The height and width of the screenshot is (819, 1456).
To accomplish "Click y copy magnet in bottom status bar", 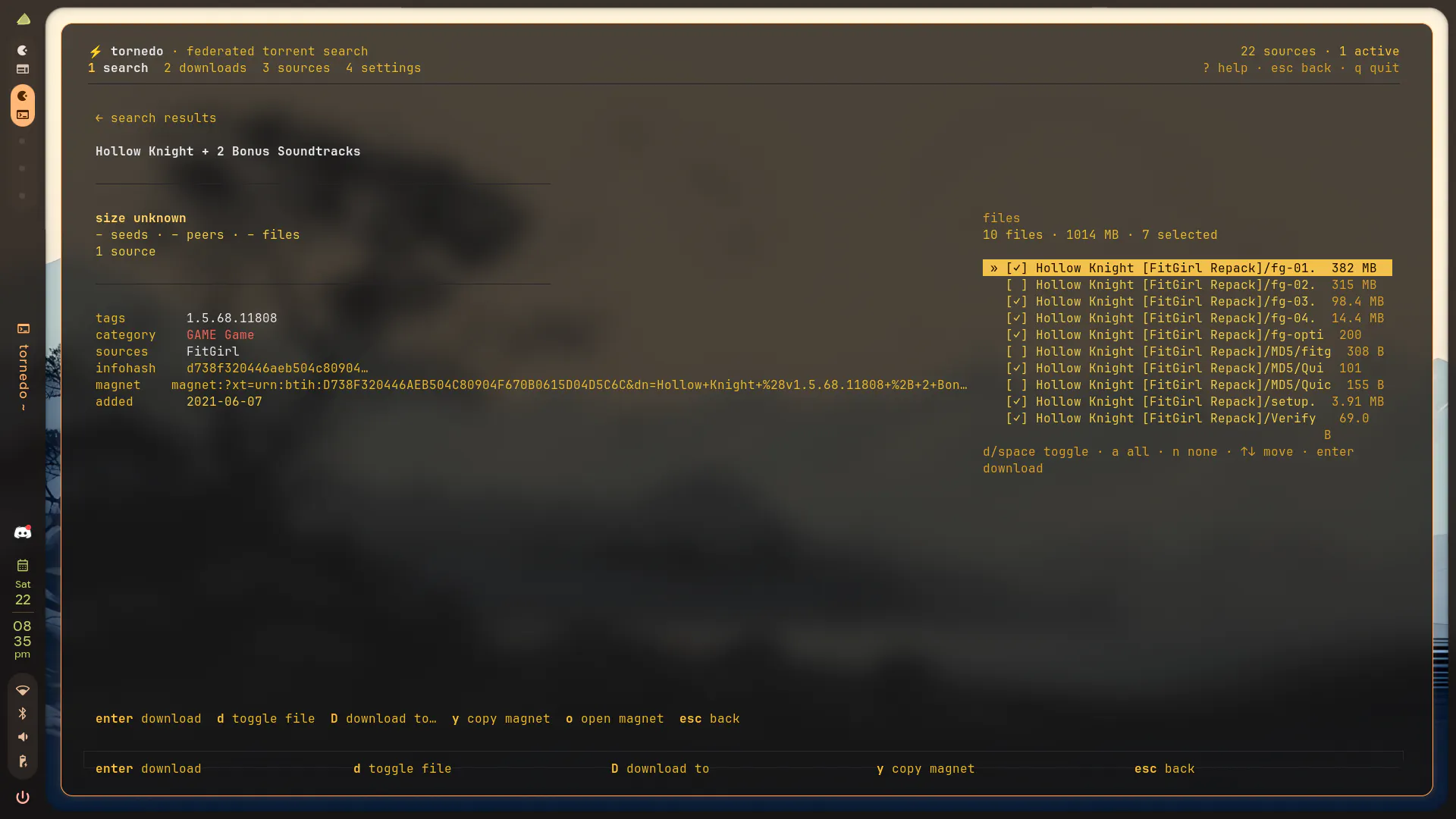I will click(x=926, y=769).
